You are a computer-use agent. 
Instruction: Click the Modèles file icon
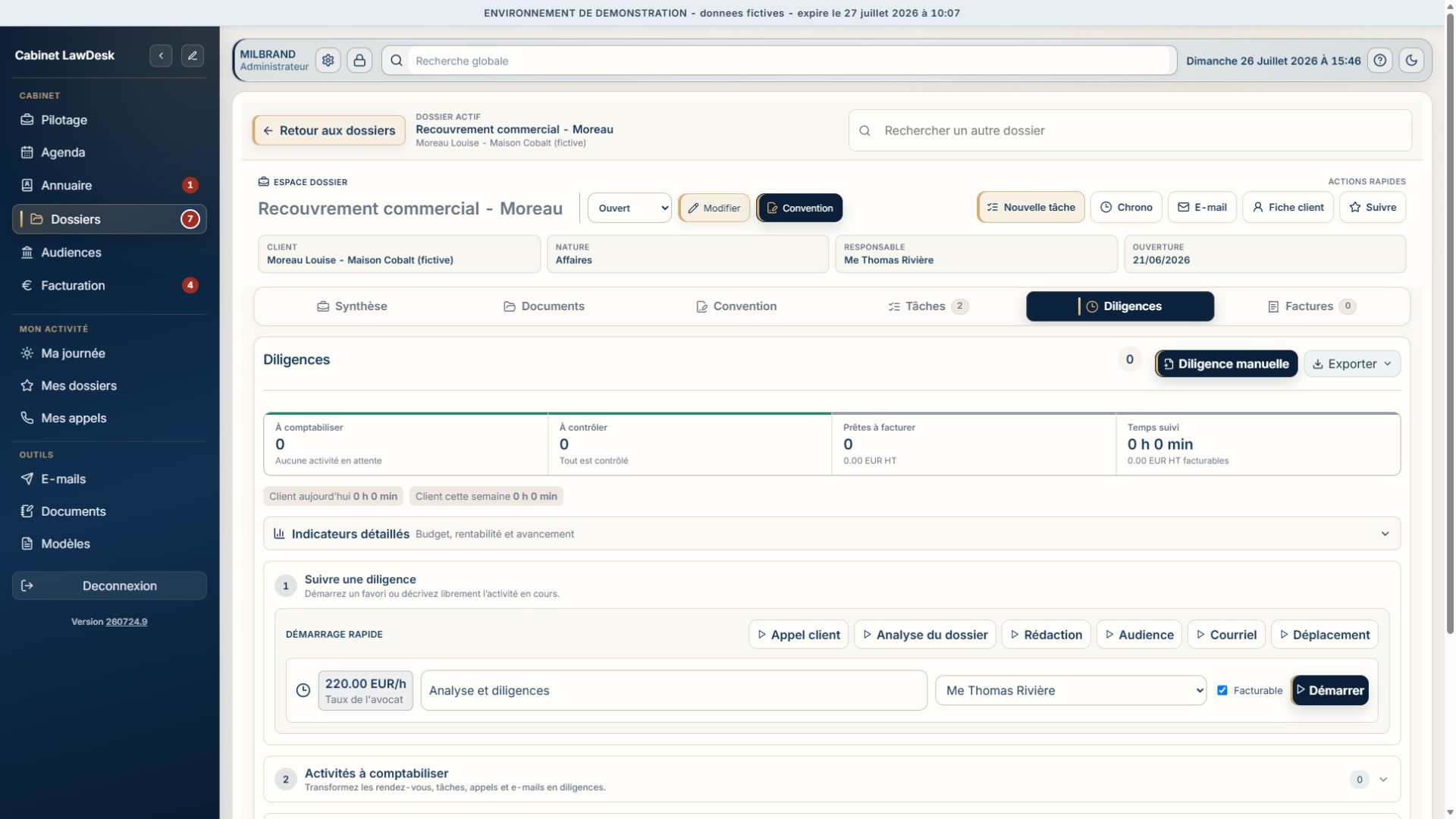click(27, 544)
